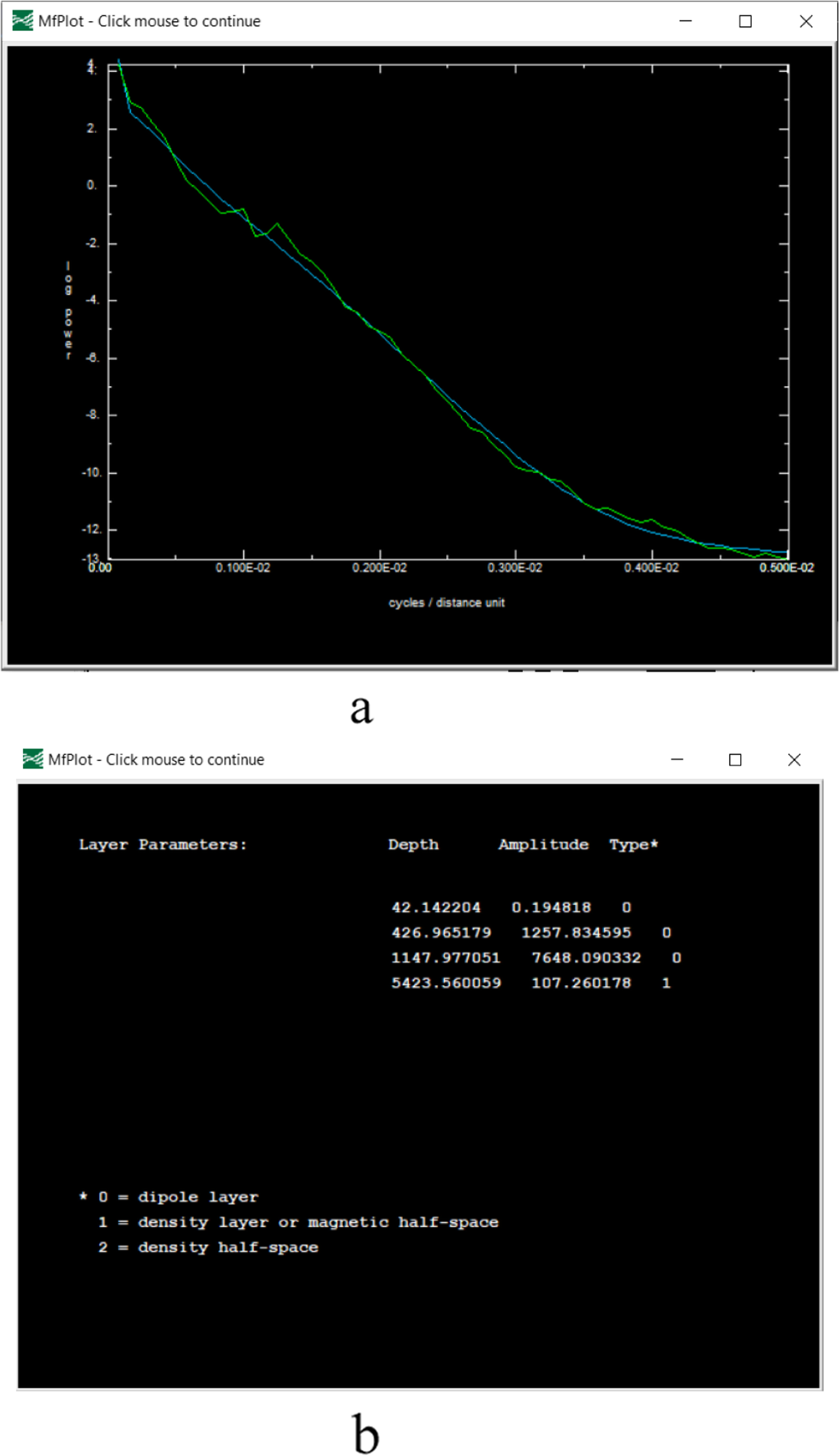The image size is (840, 1456).
Task: Click the y-axis tick label -10.
Action: pos(92,472)
